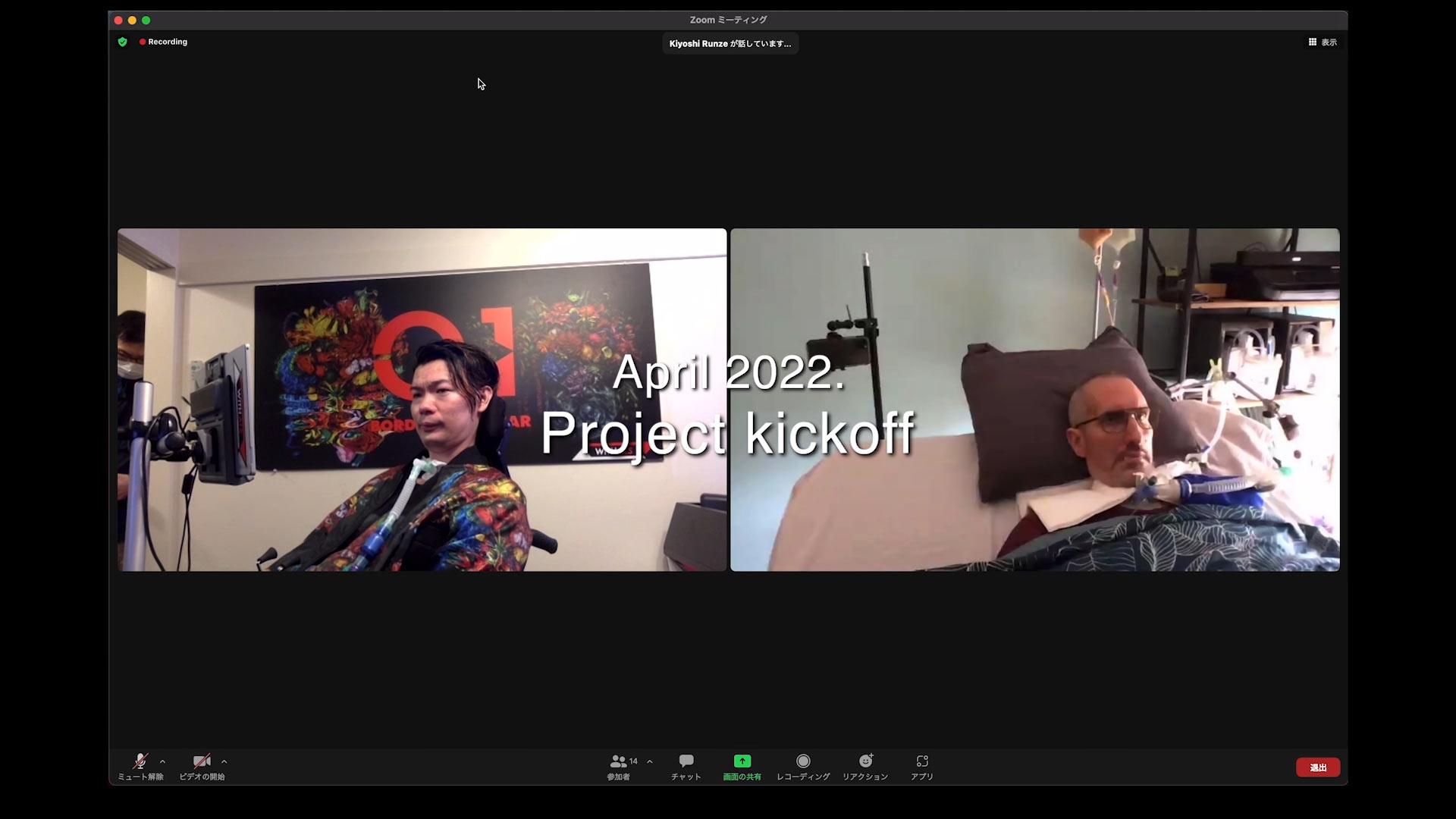Click the red Recording indicator
Viewport: 1456px width, 819px height.
(163, 42)
